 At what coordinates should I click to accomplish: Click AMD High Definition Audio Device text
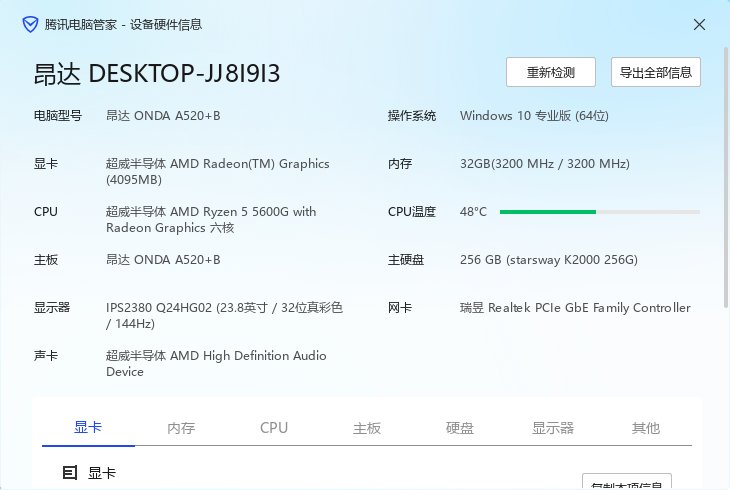point(216,363)
